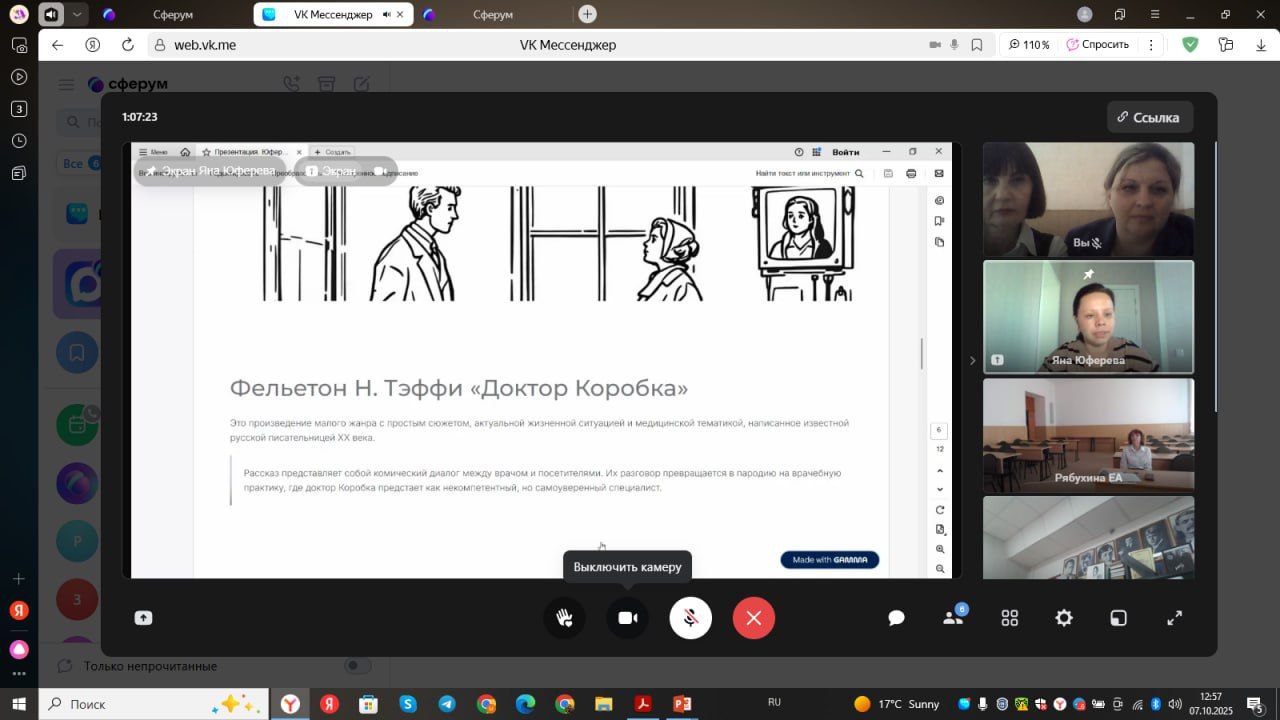Collapse the participants side panel
The height and width of the screenshot is (720, 1280).
click(x=972, y=360)
